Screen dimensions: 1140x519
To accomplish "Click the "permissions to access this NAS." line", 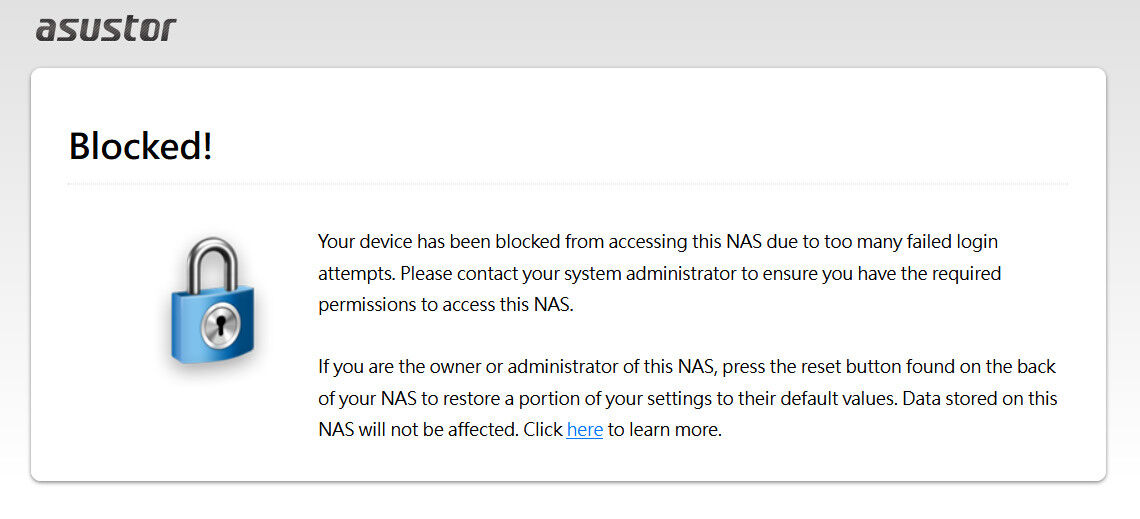I will click(x=446, y=305).
